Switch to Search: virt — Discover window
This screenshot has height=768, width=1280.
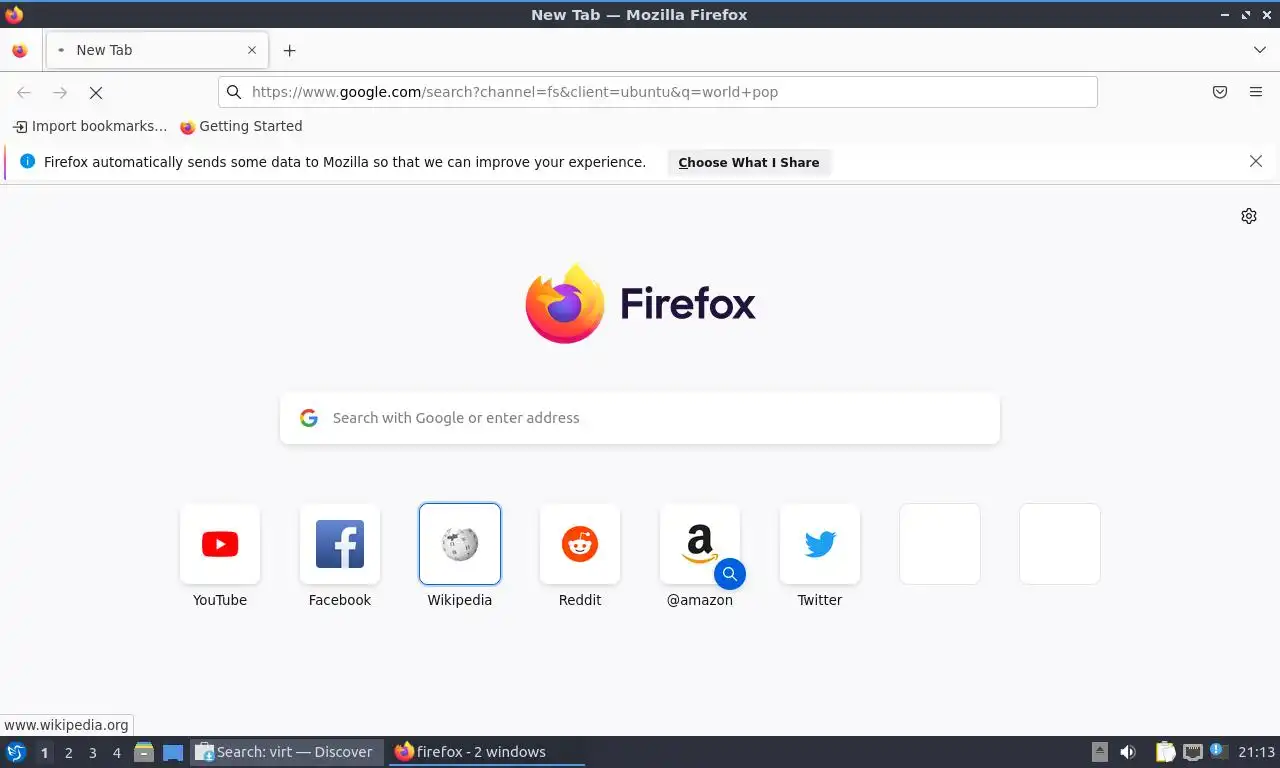coord(287,752)
